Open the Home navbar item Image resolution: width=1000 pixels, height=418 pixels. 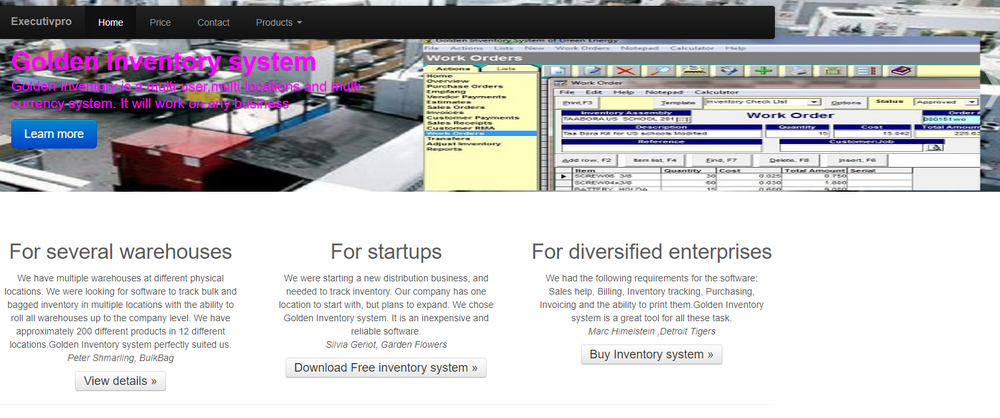(110, 22)
